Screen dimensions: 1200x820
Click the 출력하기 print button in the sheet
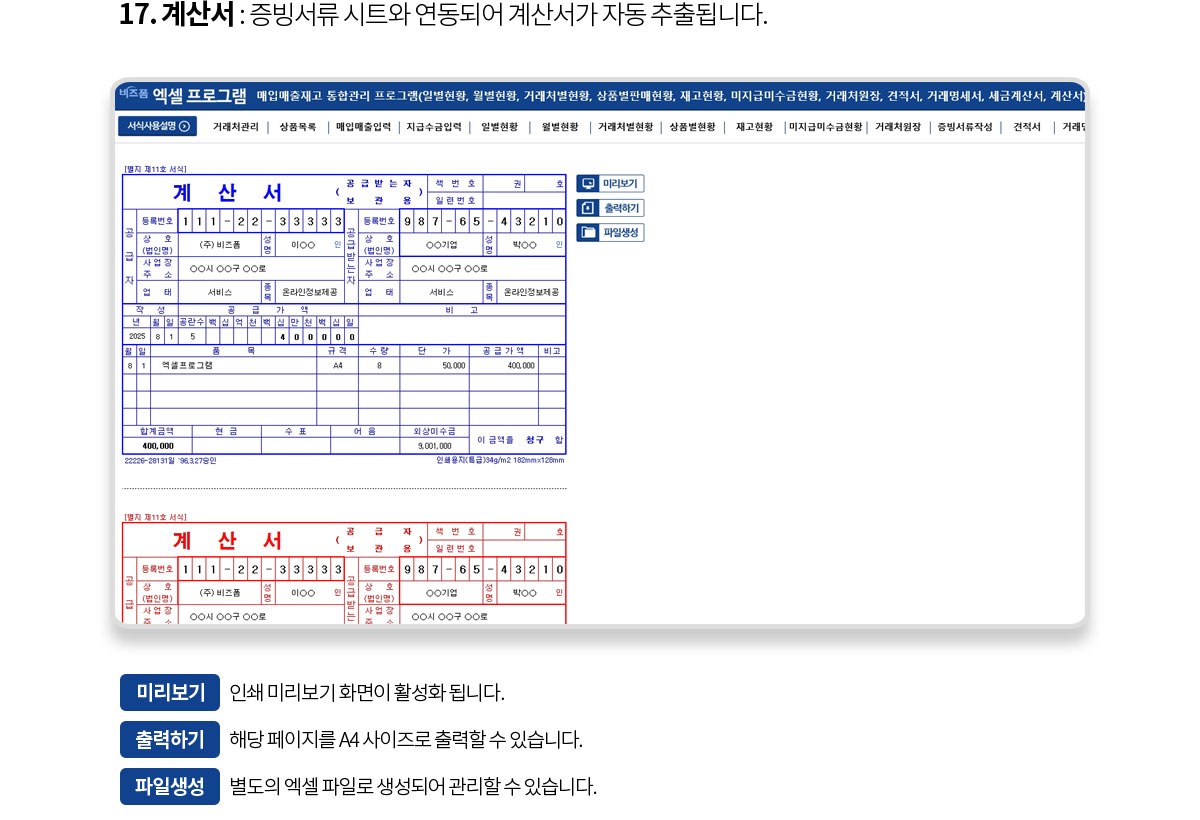(610, 208)
